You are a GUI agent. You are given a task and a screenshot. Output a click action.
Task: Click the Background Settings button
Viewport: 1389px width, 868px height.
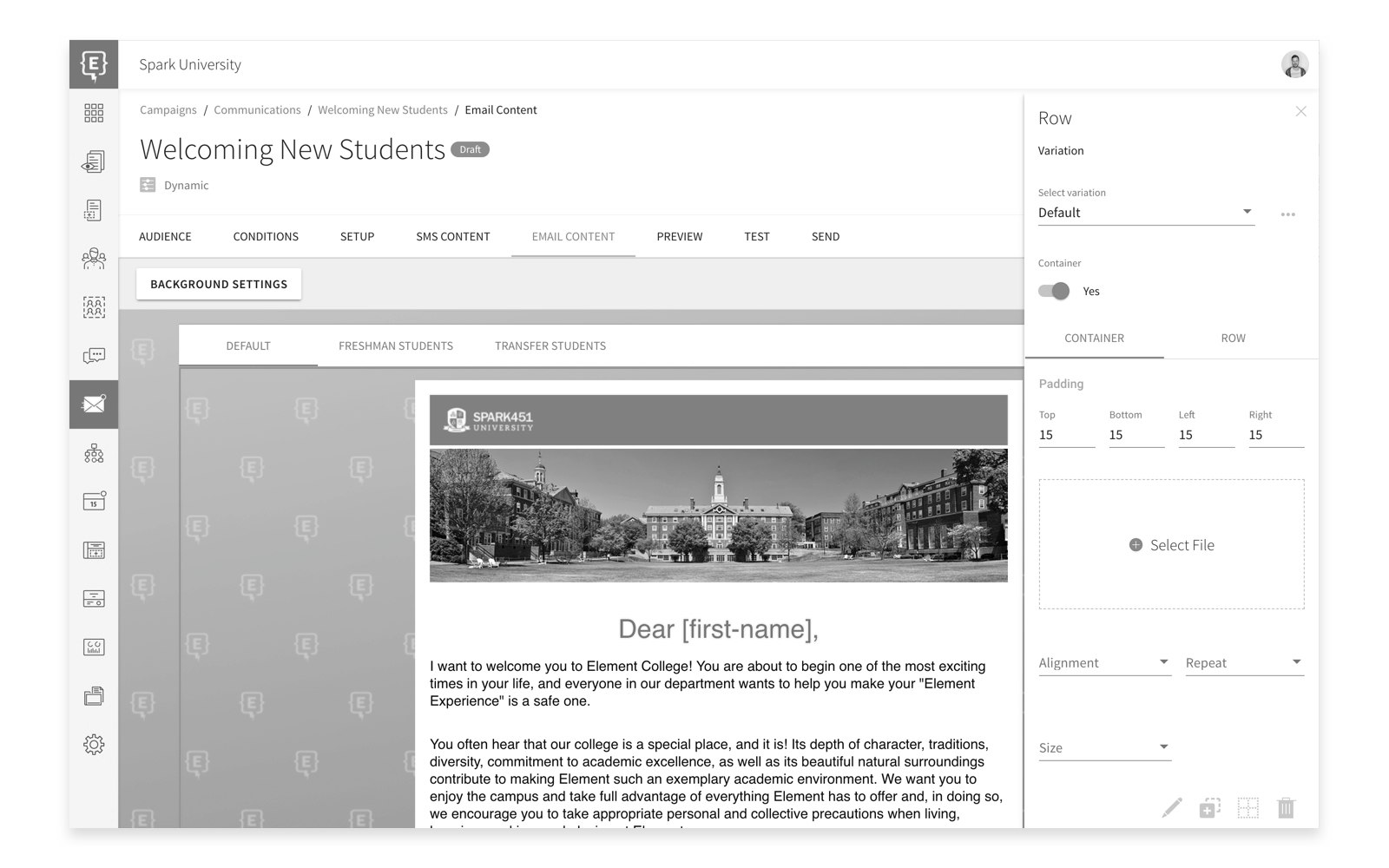point(219,284)
